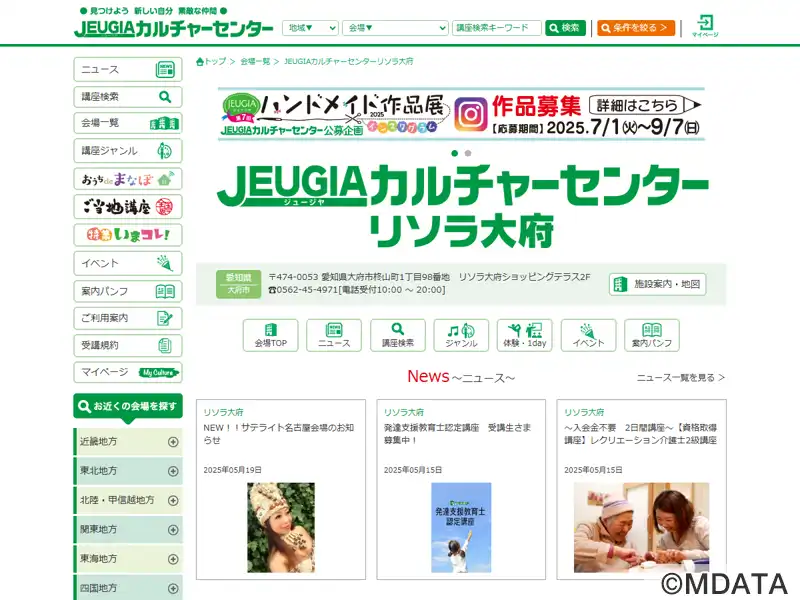Open 案内パンフ in the left sidebar
Image resolution: width=800 pixels, height=600 pixels.
click(128, 291)
